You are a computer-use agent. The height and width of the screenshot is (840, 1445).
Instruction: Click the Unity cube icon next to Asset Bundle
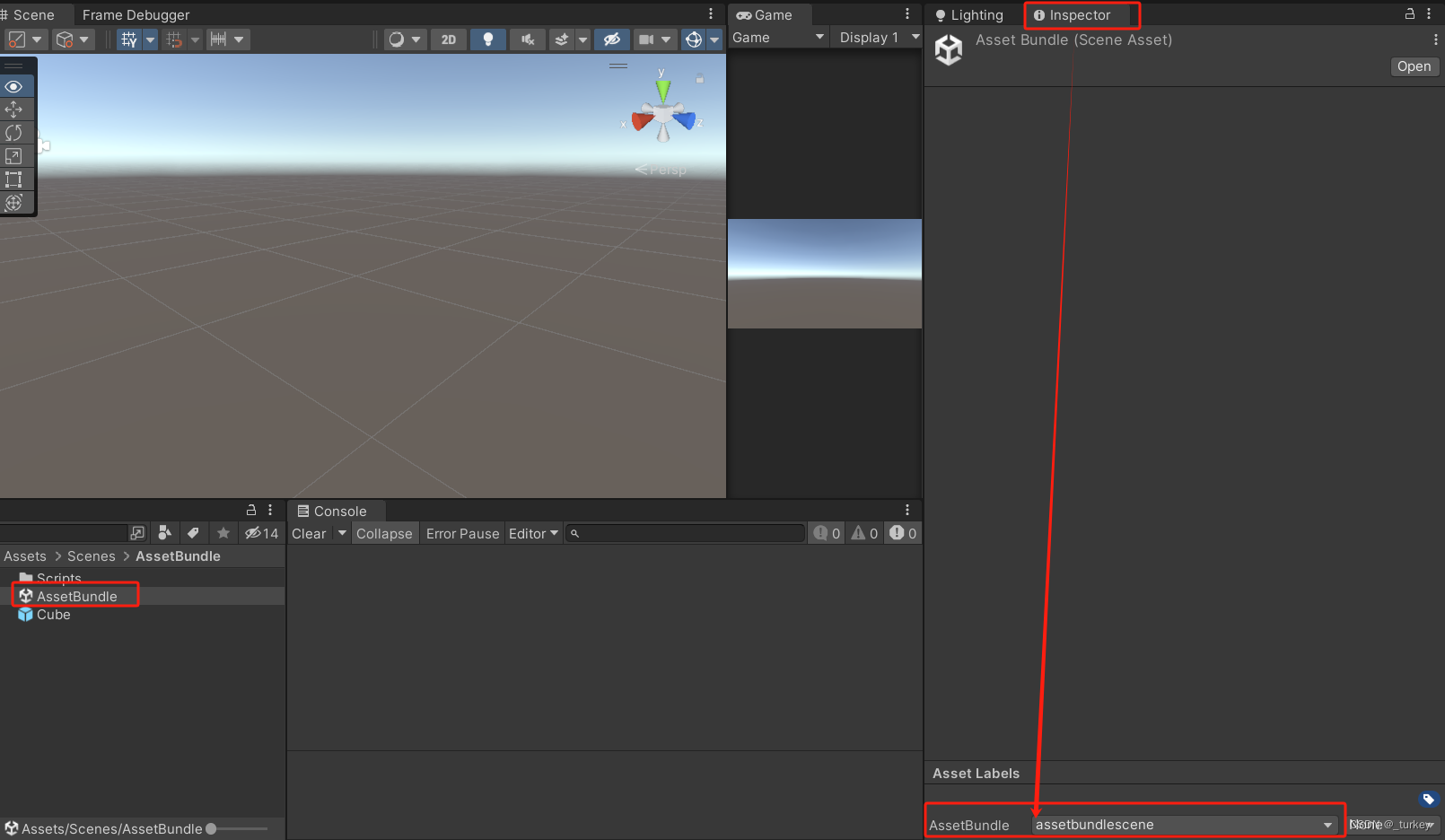click(x=949, y=49)
